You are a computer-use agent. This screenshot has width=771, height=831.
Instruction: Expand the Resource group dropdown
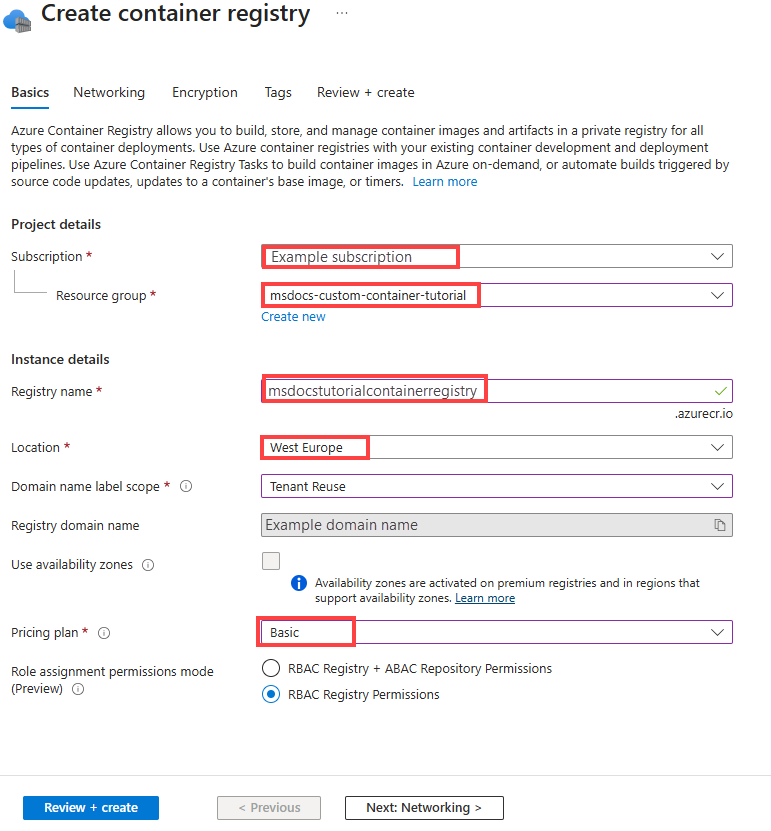coord(497,295)
